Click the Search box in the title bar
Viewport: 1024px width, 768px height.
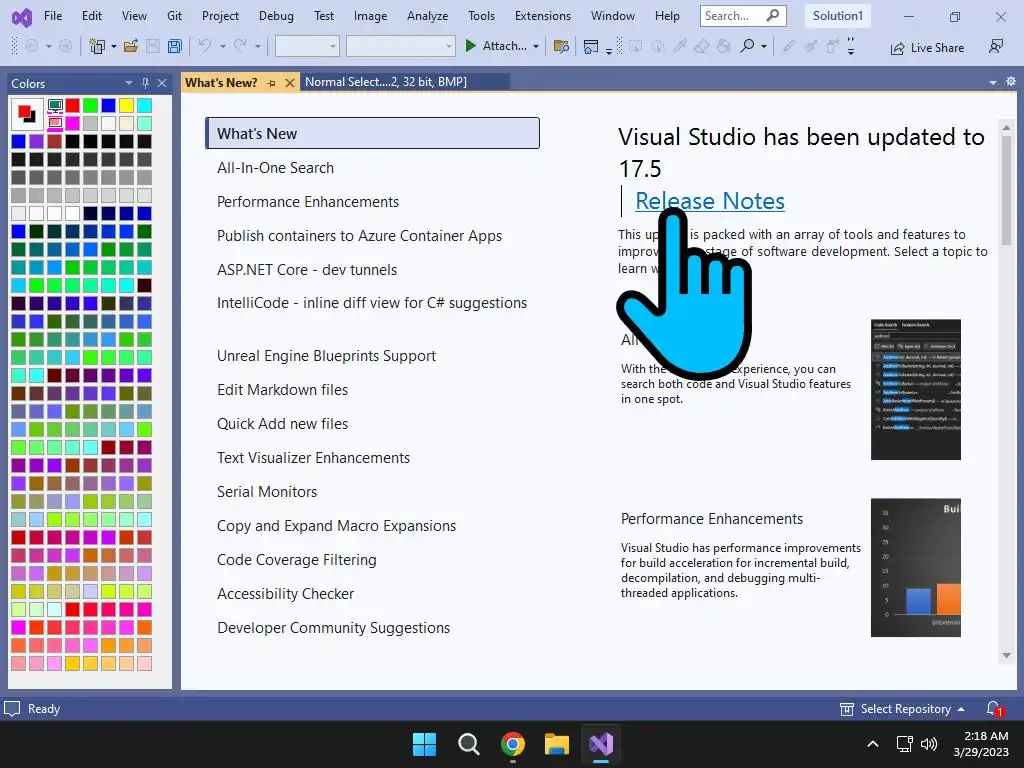click(743, 16)
